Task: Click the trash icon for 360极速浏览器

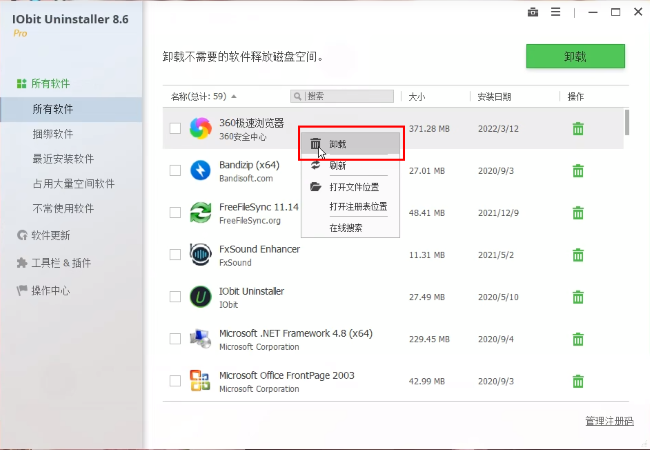Action: pos(578,128)
